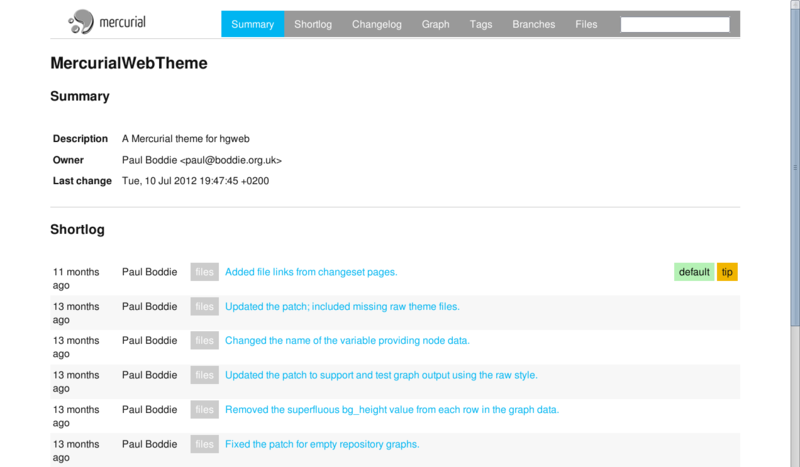Click the 'mercurial' wordmark text
Screen dimensions: 800x467
[122, 22]
